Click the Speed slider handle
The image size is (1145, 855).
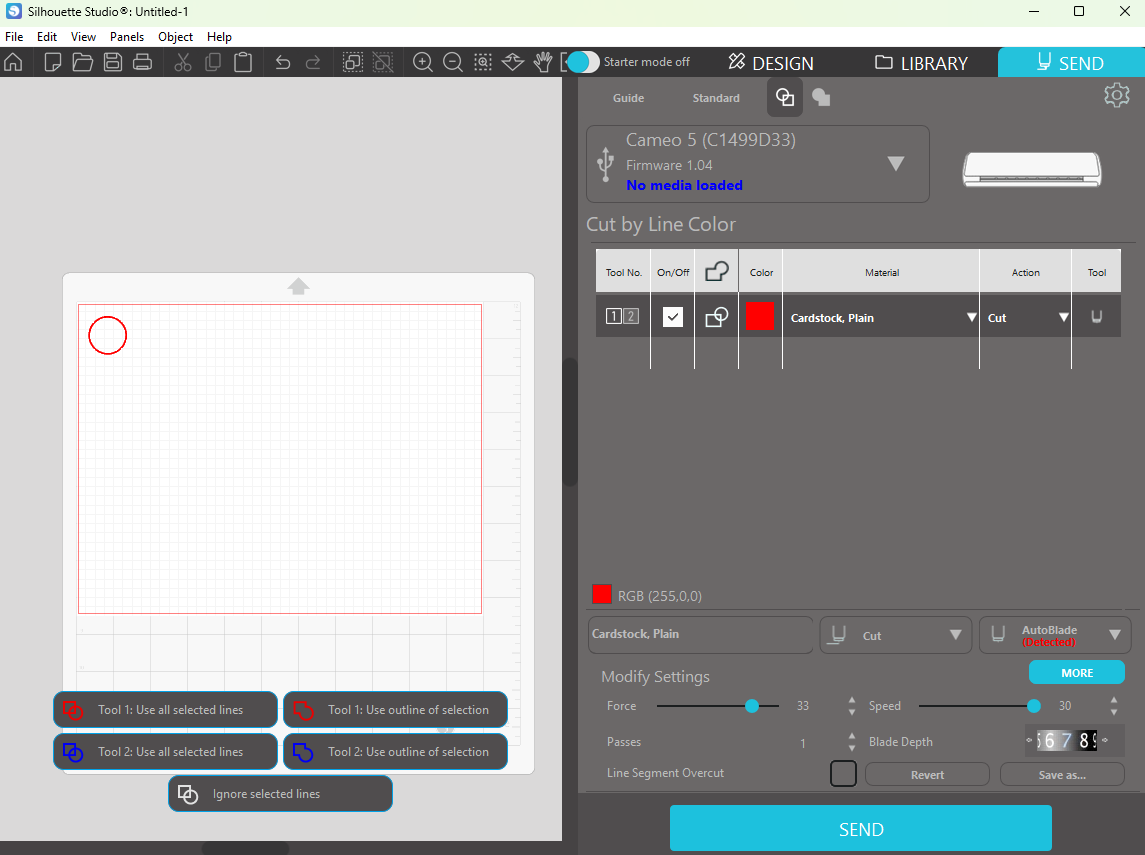pos(1033,706)
